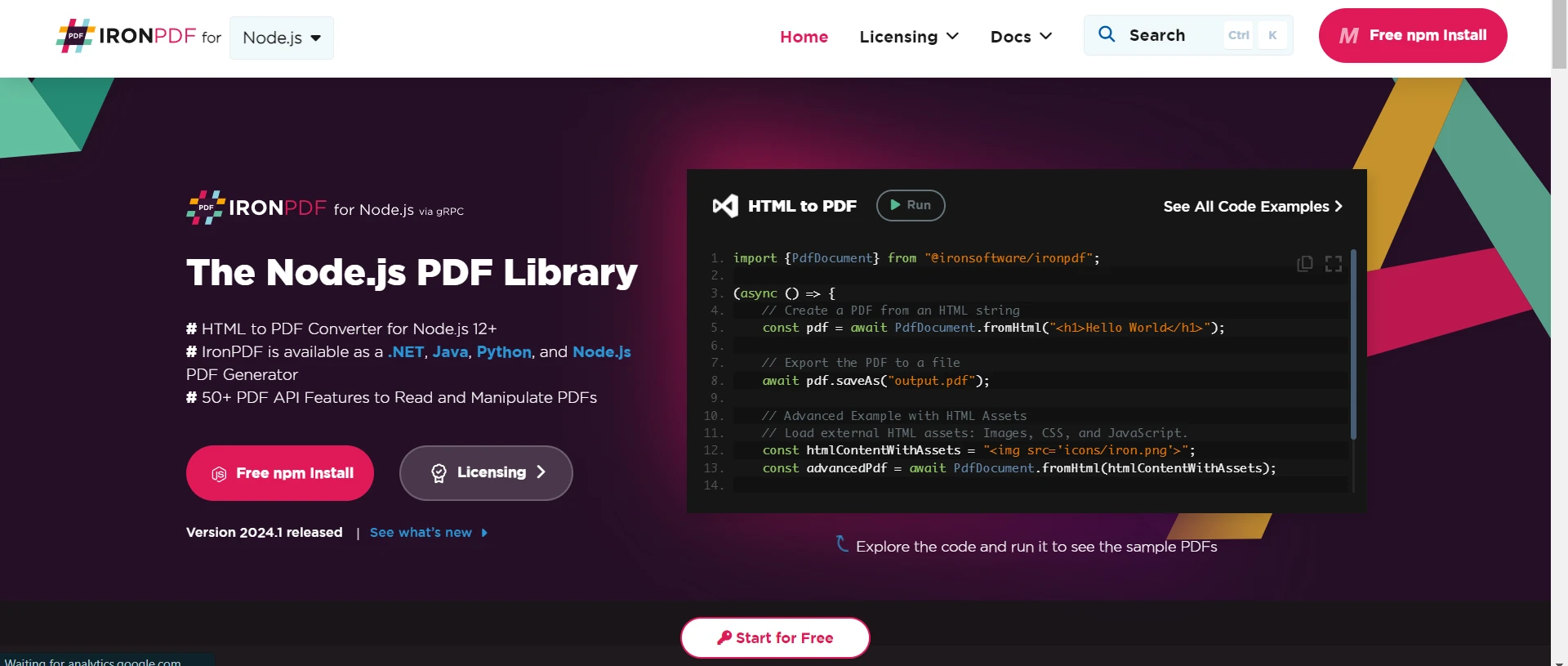Run the HTML to PDF code example

coord(911,205)
